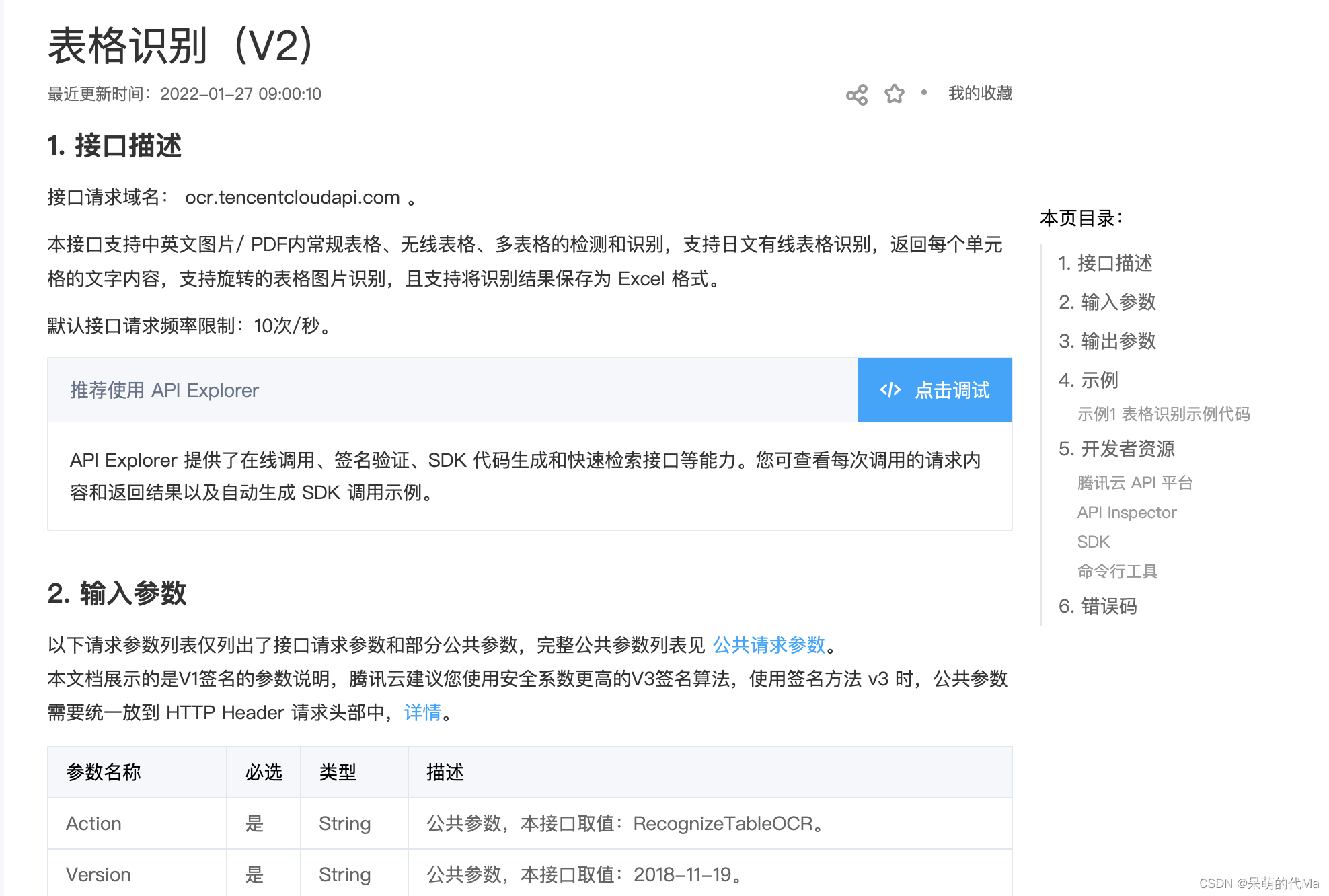Viewport: 1329px width, 896px height.
Task: Jump to 6. 错误码 section
Action: 1097,607
